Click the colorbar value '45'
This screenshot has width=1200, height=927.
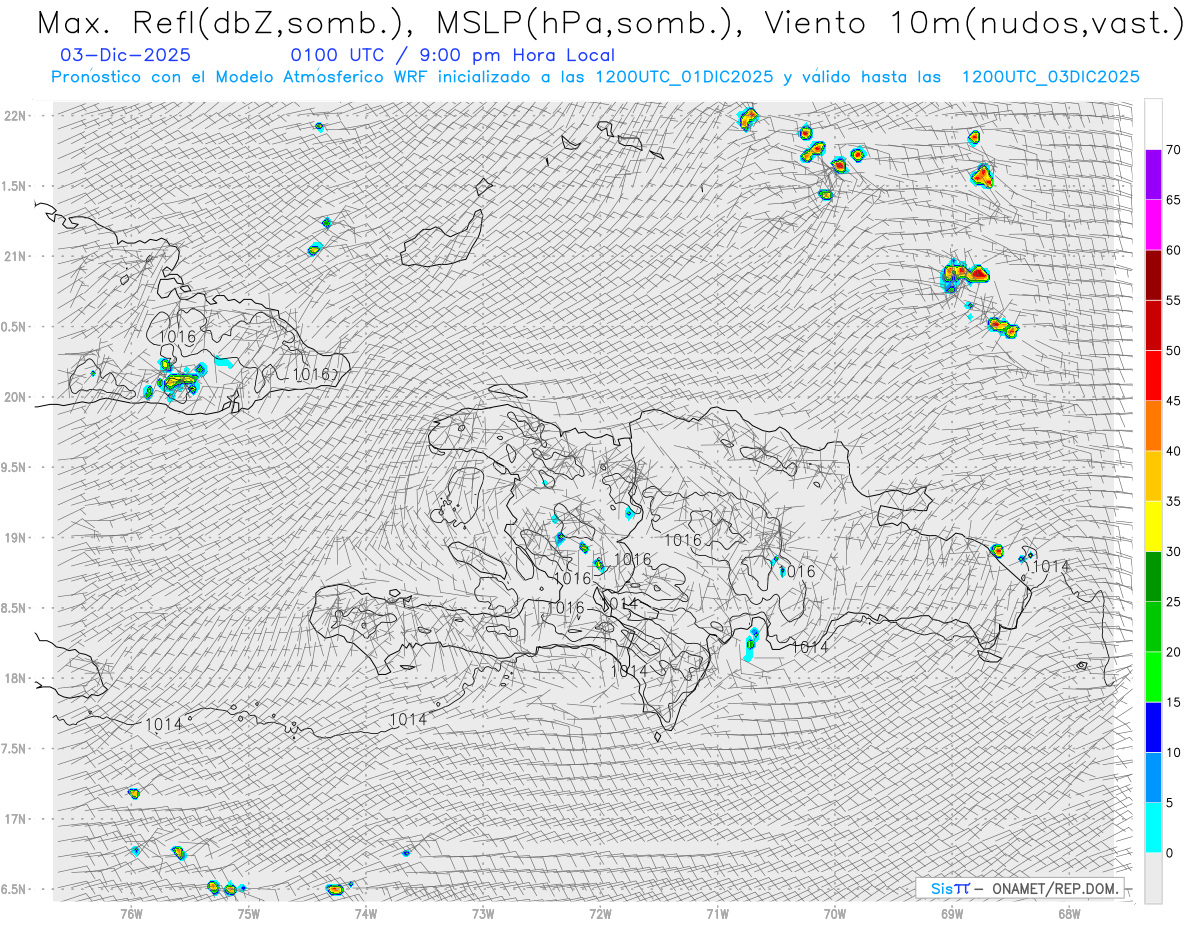click(1174, 401)
